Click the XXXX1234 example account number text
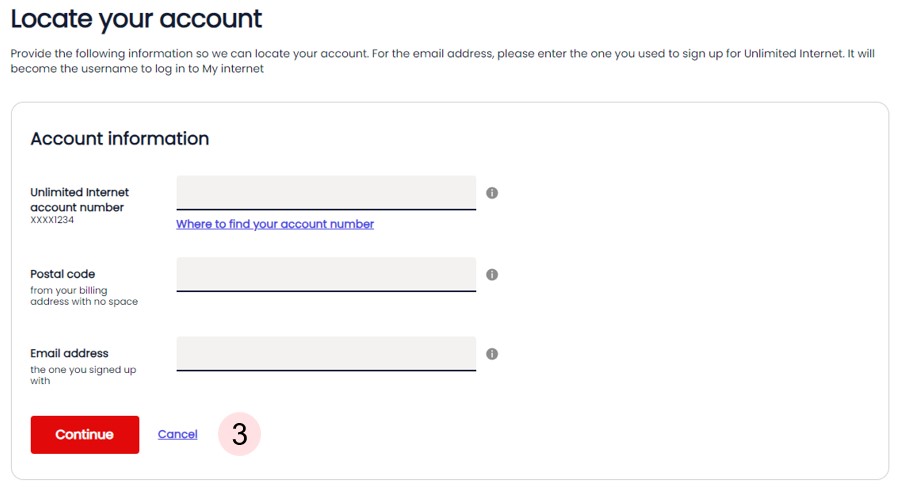 coord(52,220)
